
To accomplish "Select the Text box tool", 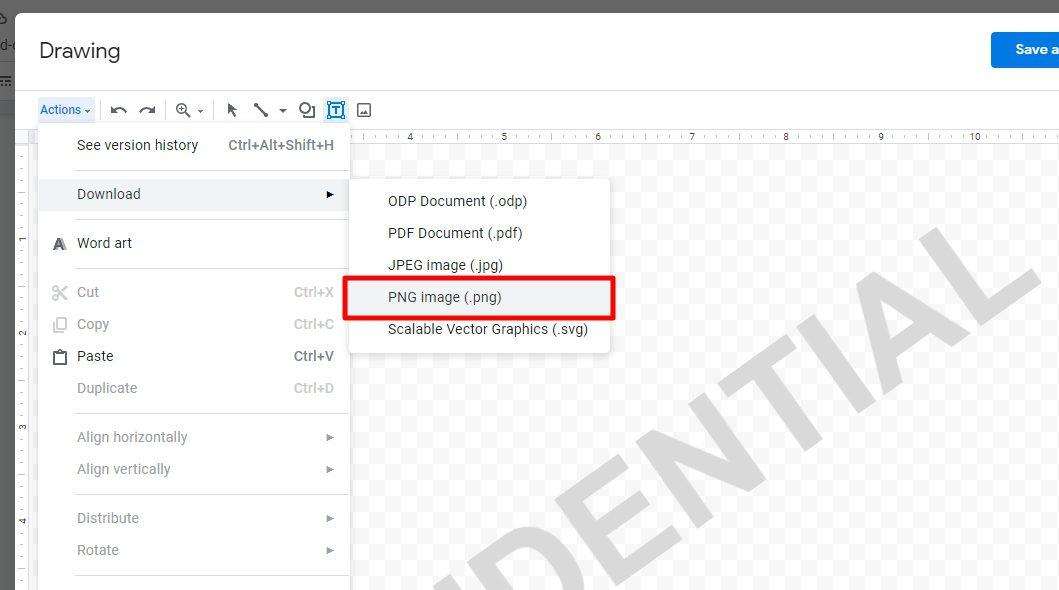I will [336, 109].
